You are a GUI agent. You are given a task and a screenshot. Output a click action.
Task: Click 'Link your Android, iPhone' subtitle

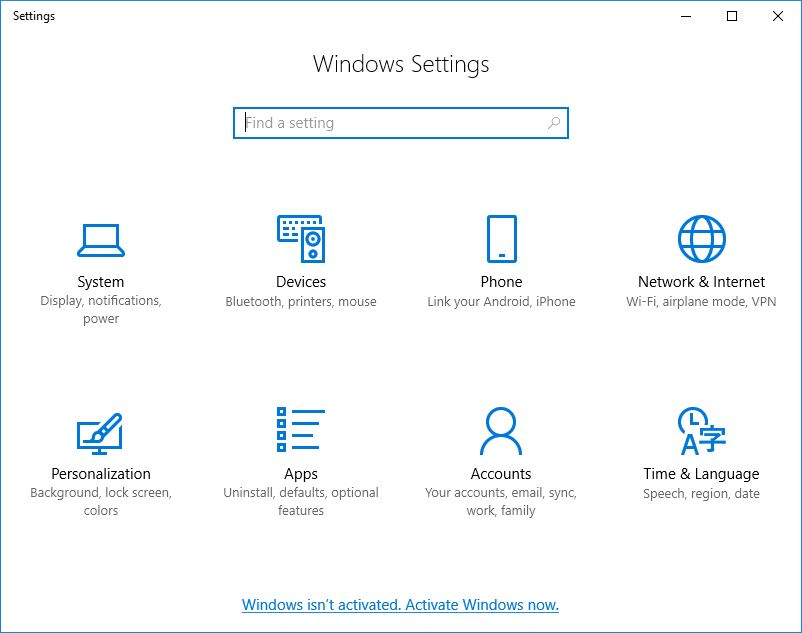[x=500, y=301]
